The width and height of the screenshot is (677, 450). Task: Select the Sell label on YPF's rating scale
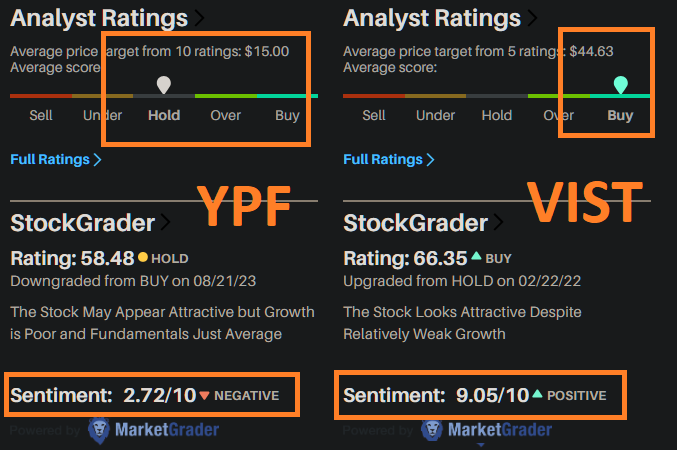[41, 115]
